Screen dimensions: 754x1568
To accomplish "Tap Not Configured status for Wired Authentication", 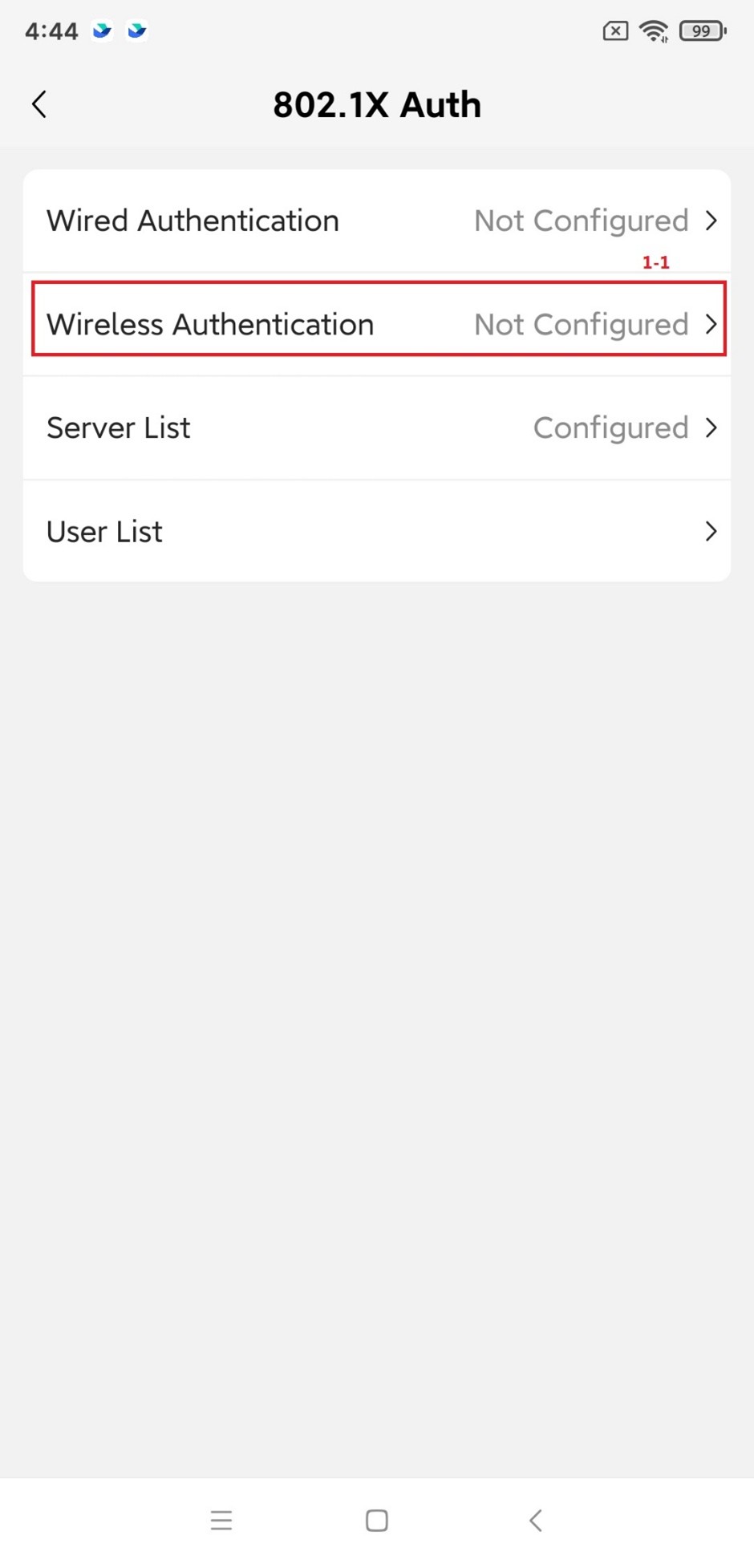I will pos(581,221).
